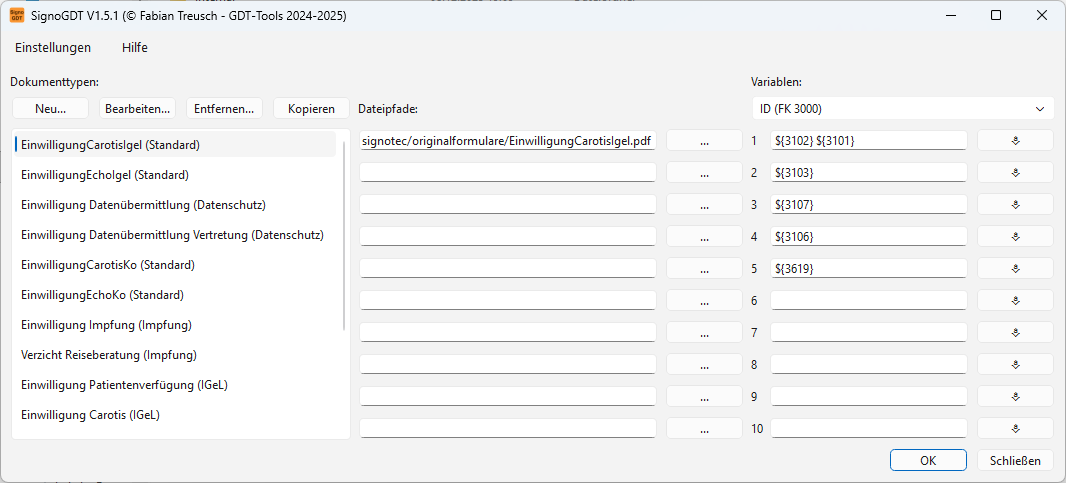Select Einwilligung Impfung (Impfung) in the list
The width and height of the screenshot is (1066, 483).
point(106,325)
